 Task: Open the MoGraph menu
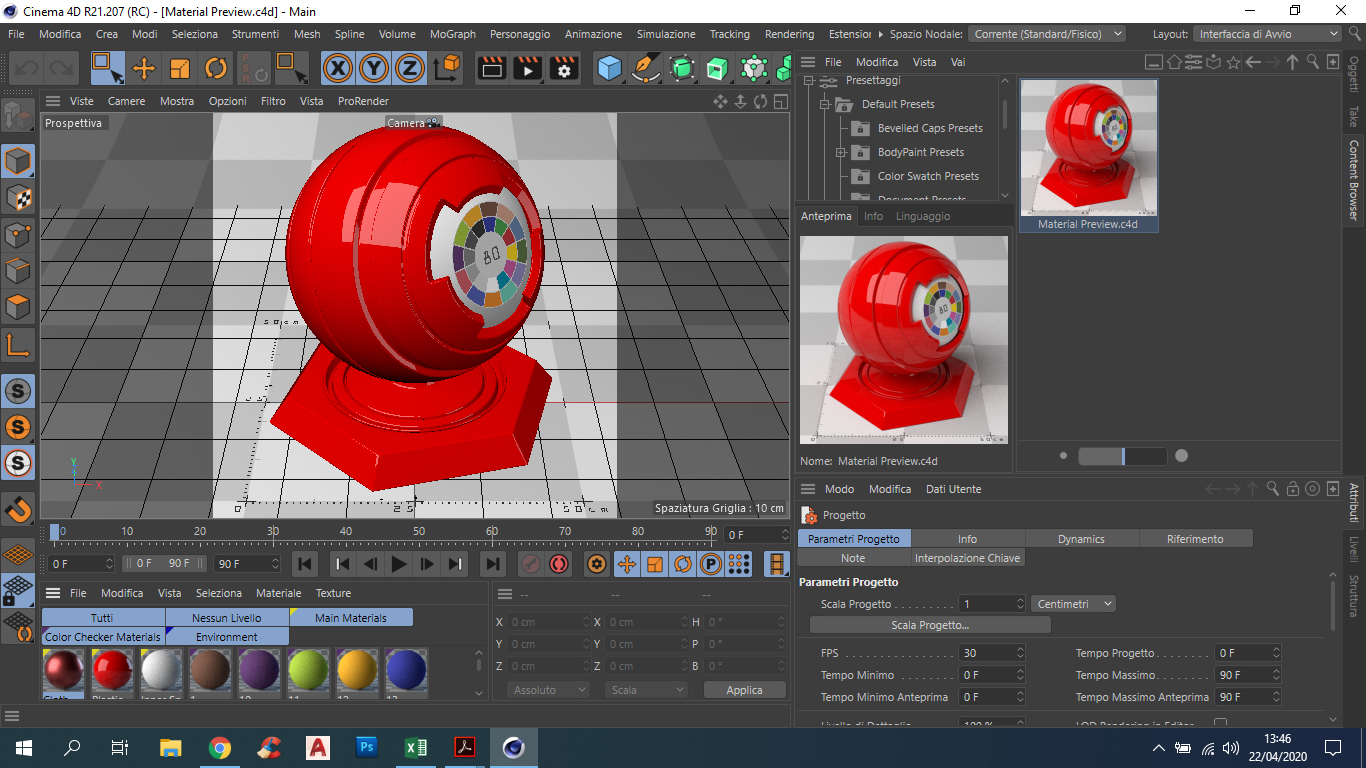pos(453,34)
